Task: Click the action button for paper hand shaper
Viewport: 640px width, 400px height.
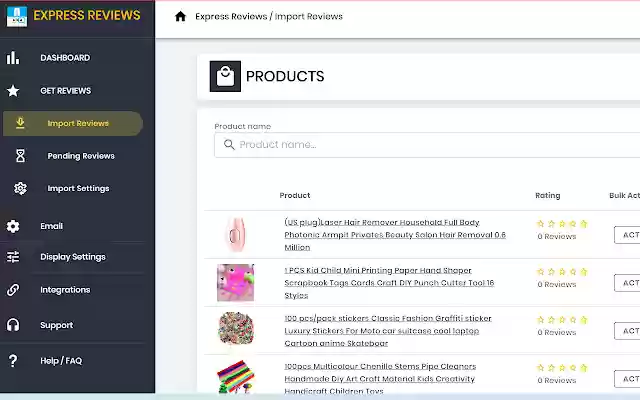Action: tap(627, 283)
